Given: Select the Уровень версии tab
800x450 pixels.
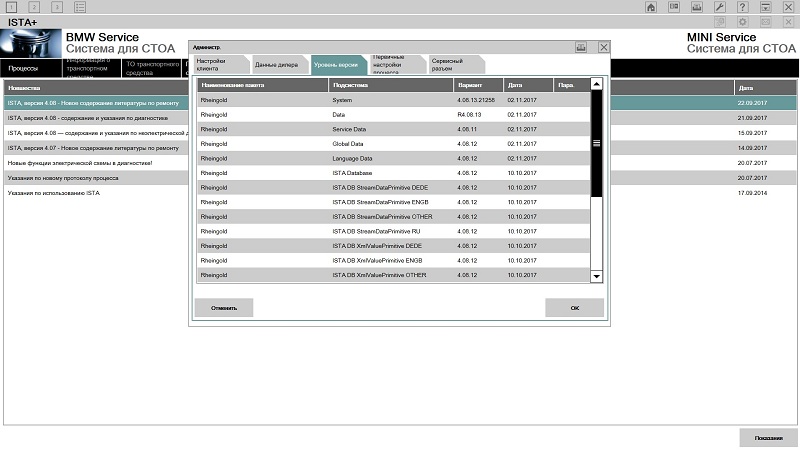Looking at the screenshot, I should [338, 65].
